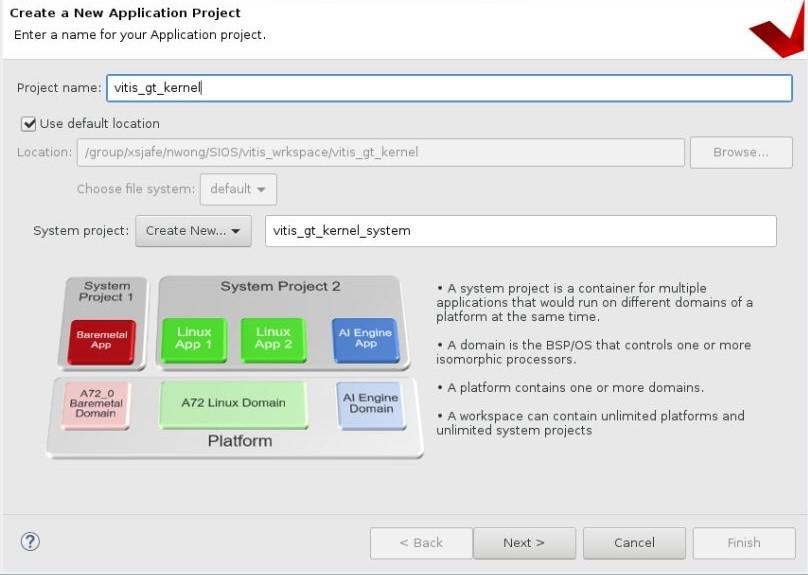Click the System Project 1 heading
Image resolution: width=808 pixels, height=575 pixels.
(106, 292)
